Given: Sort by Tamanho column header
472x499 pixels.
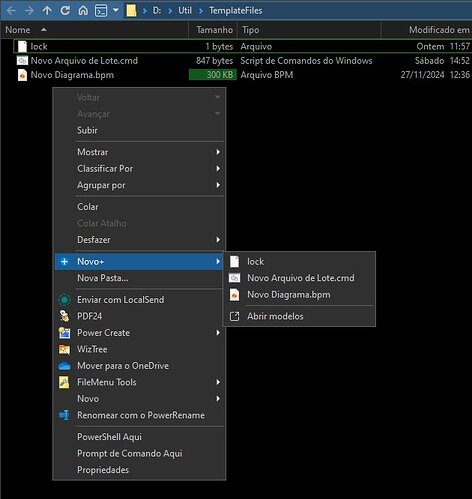Looking at the screenshot, I should coord(213,30).
